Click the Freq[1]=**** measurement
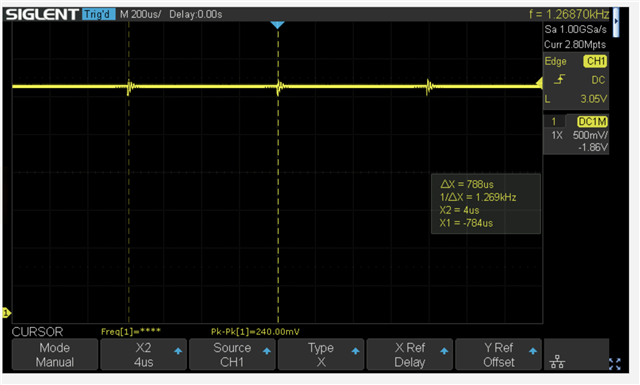The image size is (640, 385). (x=131, y=331)
